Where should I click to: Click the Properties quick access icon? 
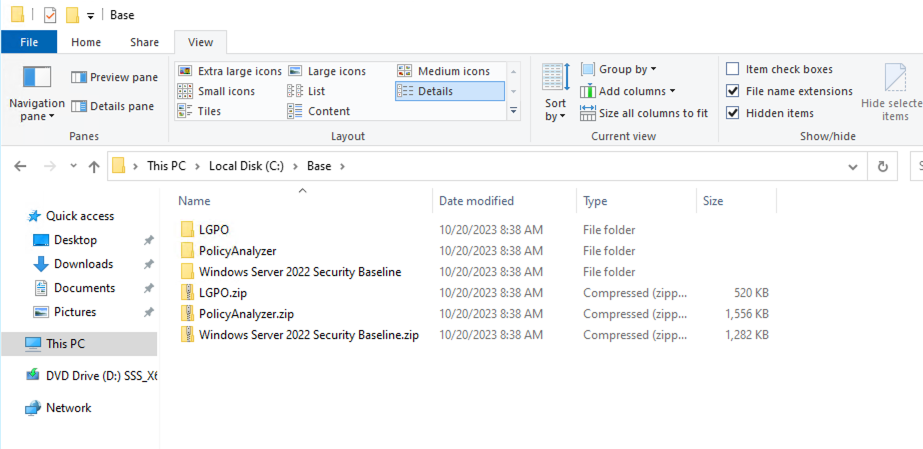pos(50,15)
